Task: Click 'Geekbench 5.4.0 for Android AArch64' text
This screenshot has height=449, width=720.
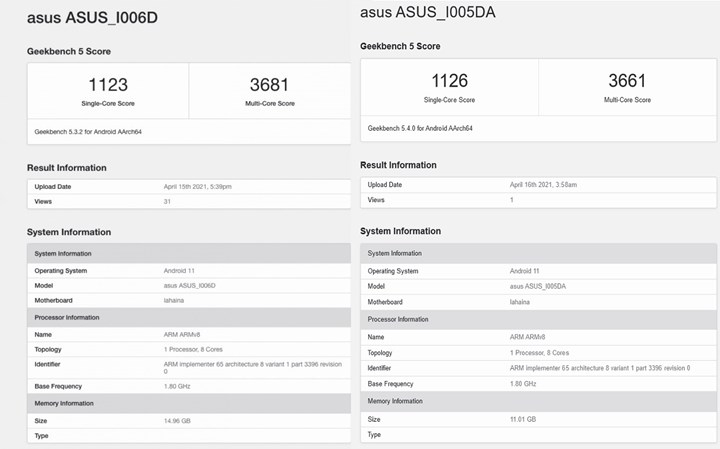Action: coord(420,128)
